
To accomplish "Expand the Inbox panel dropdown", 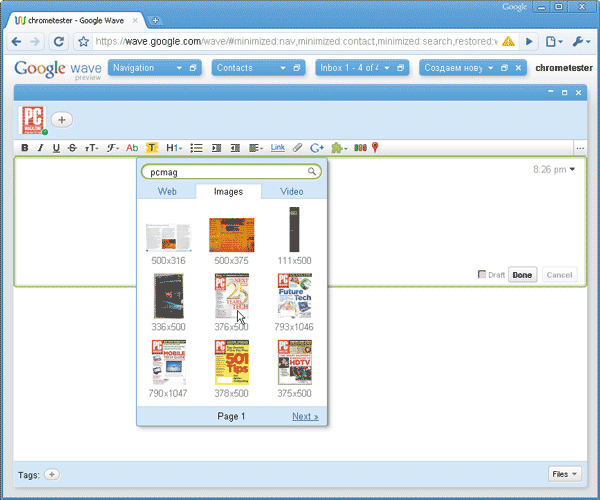I will (x=387, y=68).
